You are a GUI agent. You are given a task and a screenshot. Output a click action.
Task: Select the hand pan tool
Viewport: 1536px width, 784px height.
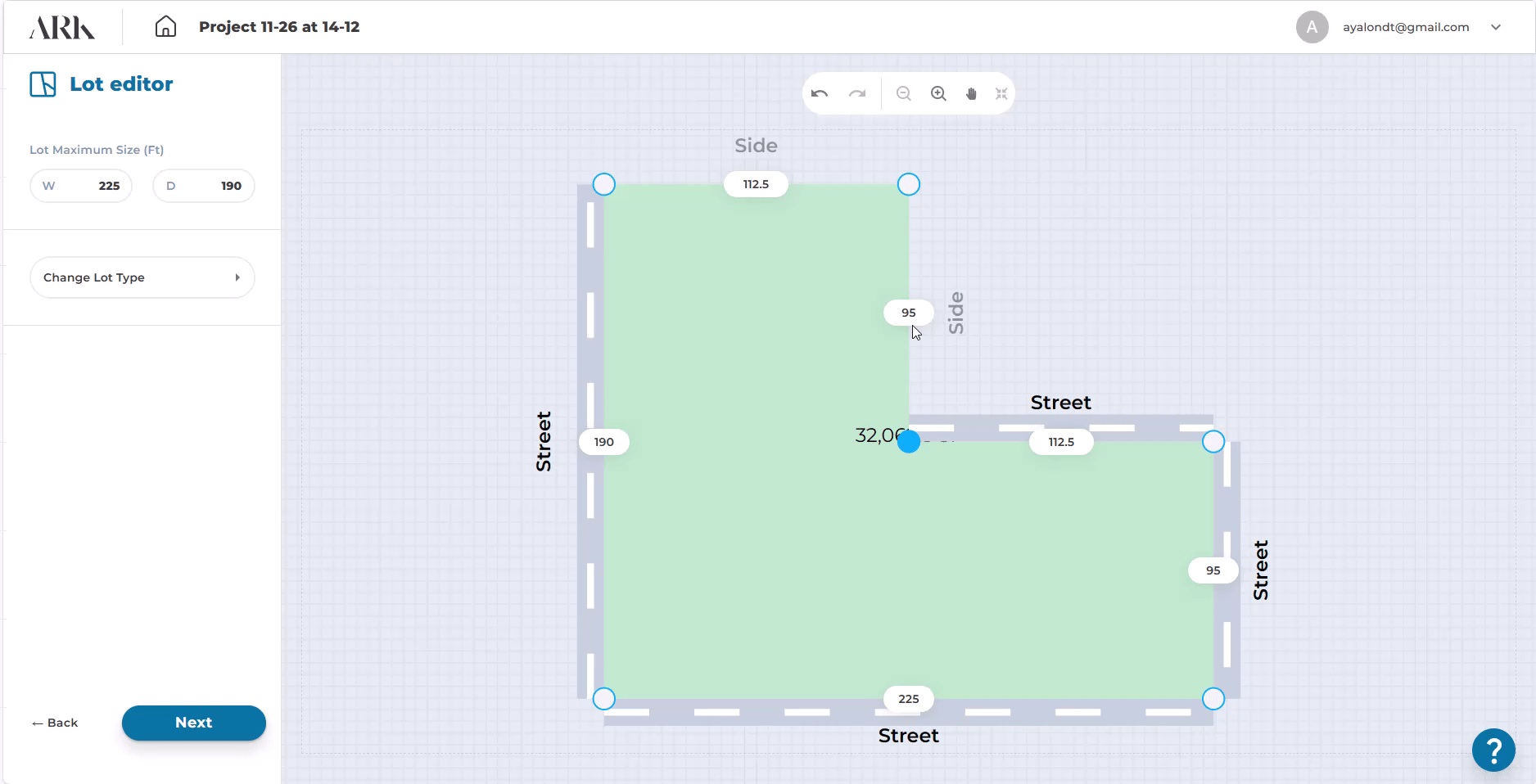pos(971,93)
